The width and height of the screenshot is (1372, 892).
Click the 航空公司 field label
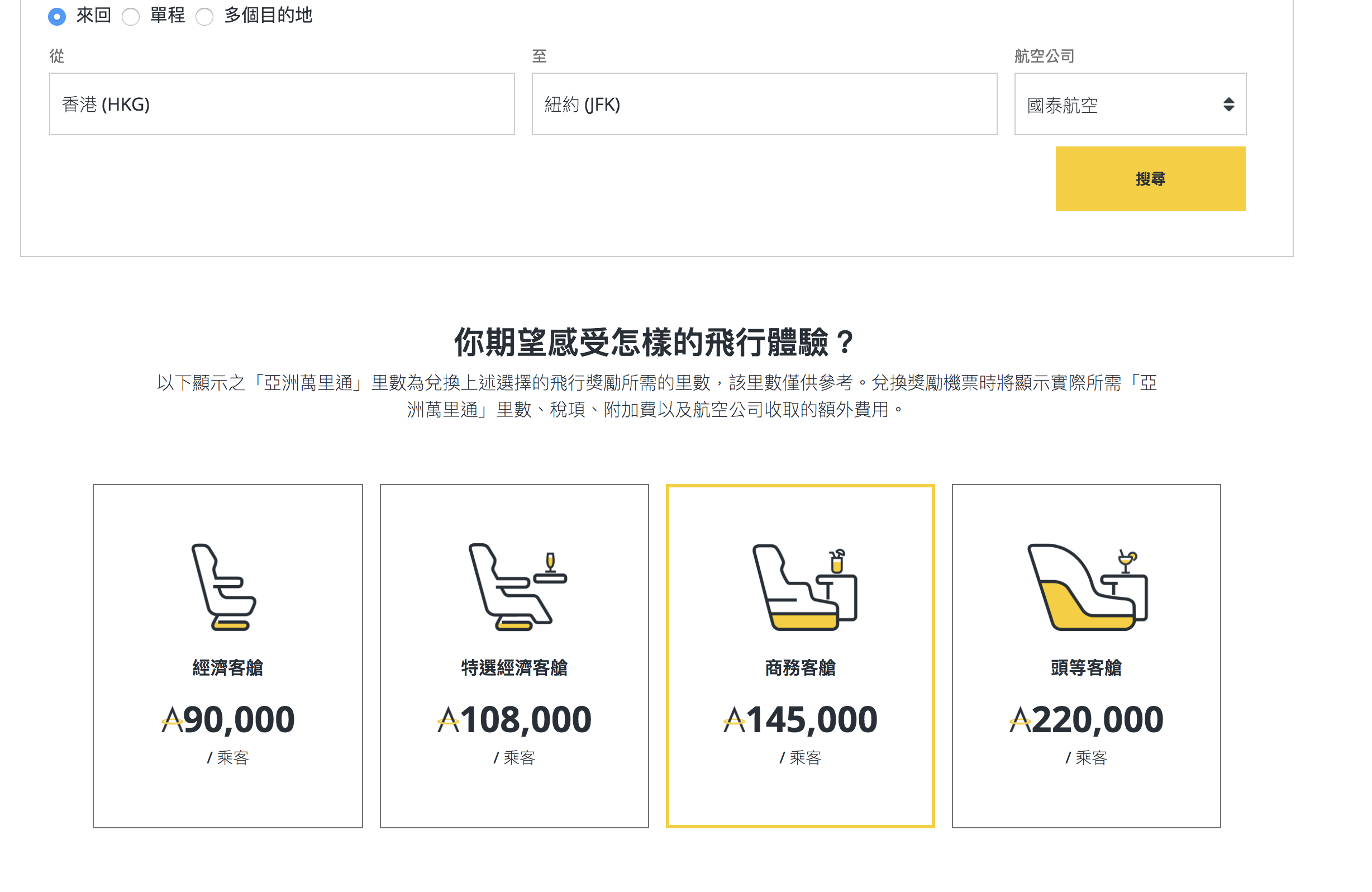tap(1044, 56)
